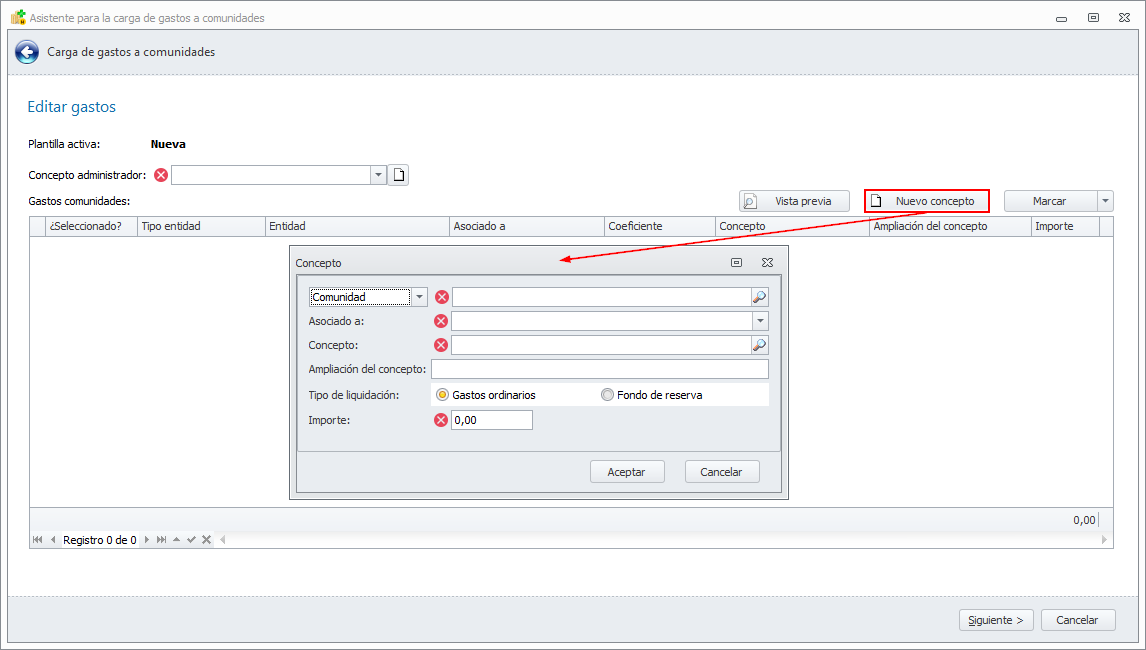The image size is (1146, 650).
Task: Click Siguiente > button
Action: click(x=996, y=620)
